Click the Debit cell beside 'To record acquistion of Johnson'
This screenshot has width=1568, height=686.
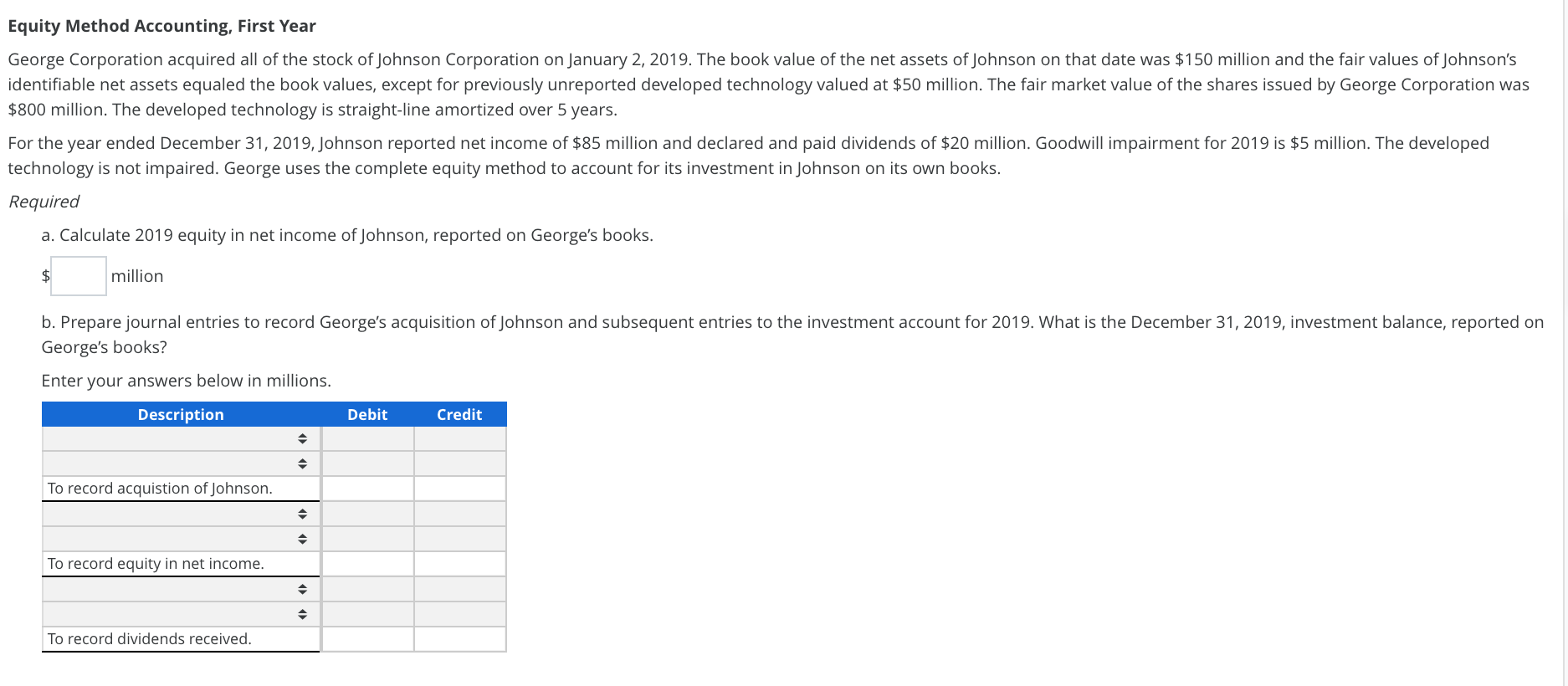(x=368, y=488)
